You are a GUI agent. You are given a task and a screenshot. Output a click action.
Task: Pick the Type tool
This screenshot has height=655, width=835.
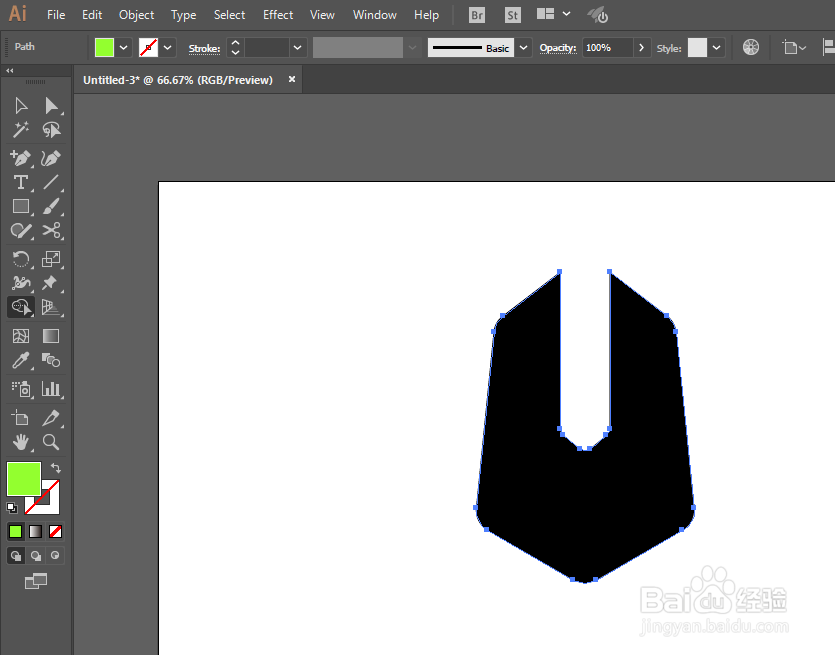click(x=21, y=182)
